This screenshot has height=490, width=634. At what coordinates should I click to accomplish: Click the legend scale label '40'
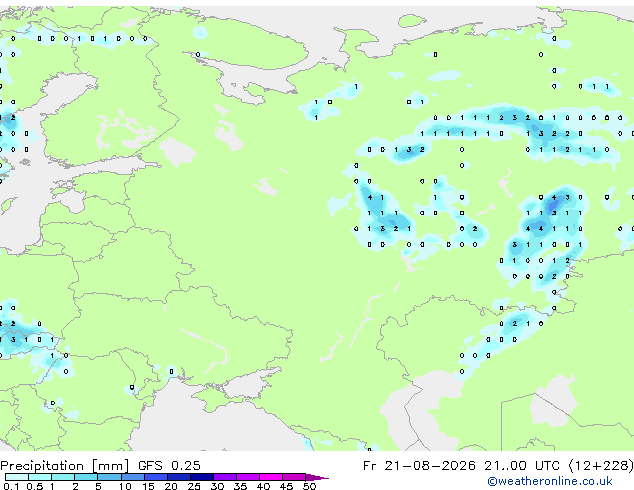click(263, 486)
